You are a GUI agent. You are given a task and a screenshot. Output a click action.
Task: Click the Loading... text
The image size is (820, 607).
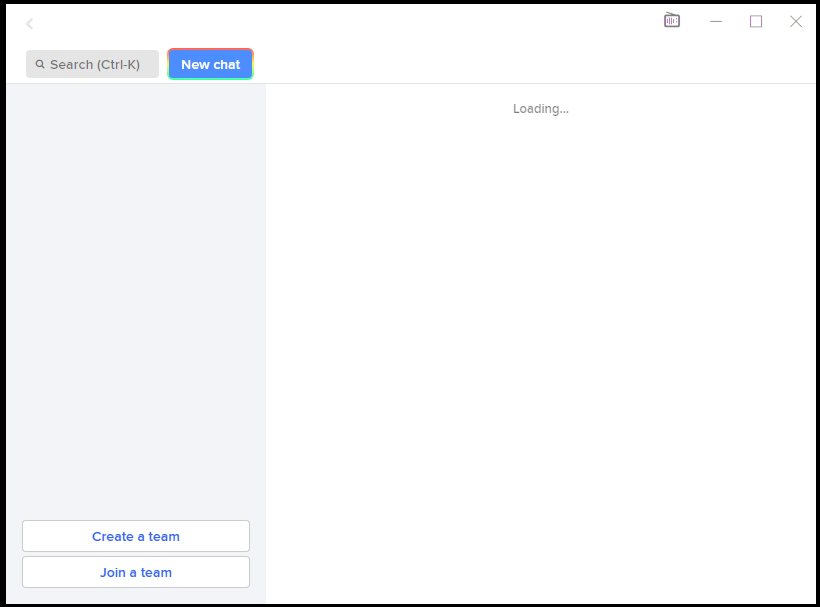541,109
